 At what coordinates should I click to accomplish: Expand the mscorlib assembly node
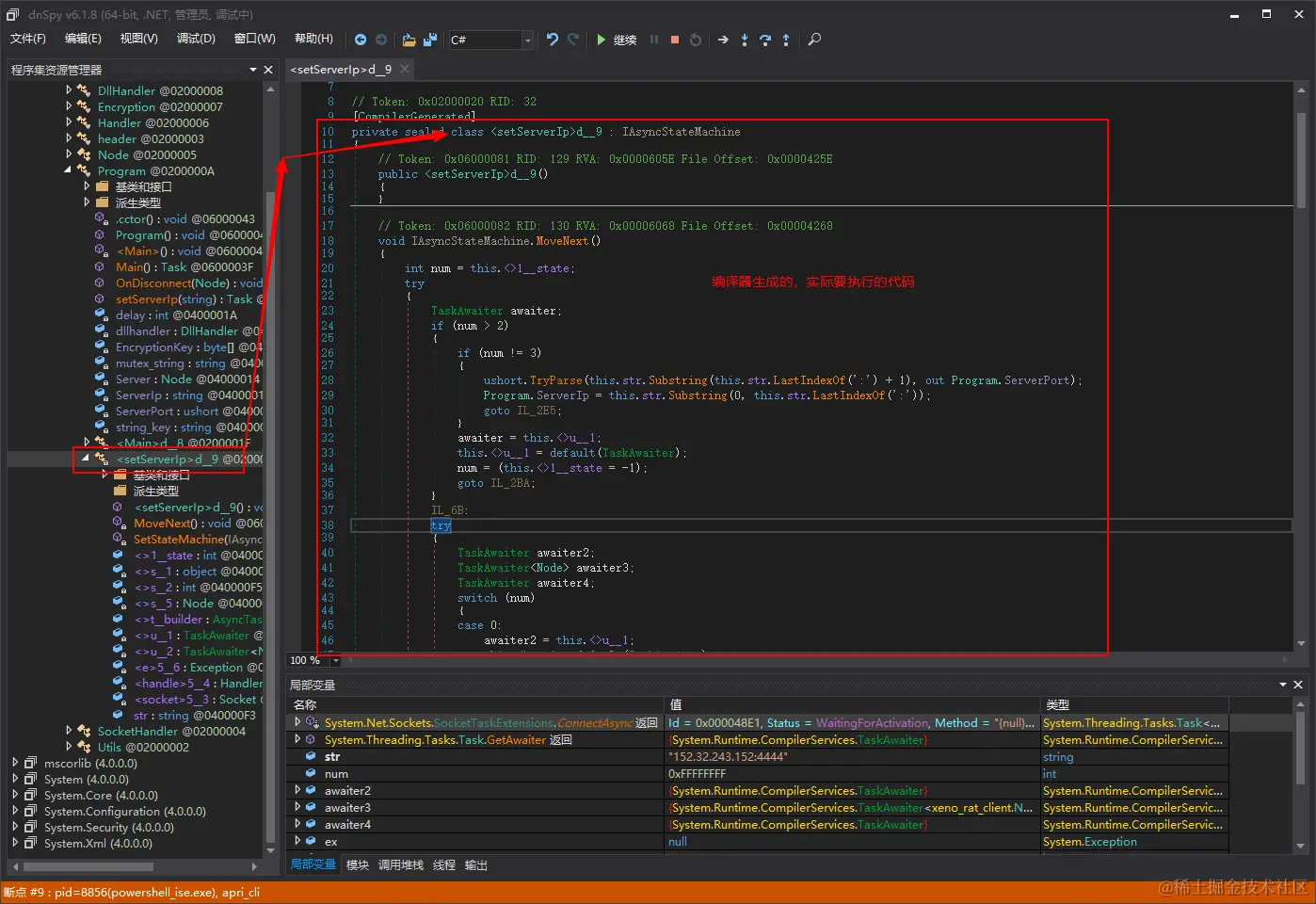(x=15, y=763)
